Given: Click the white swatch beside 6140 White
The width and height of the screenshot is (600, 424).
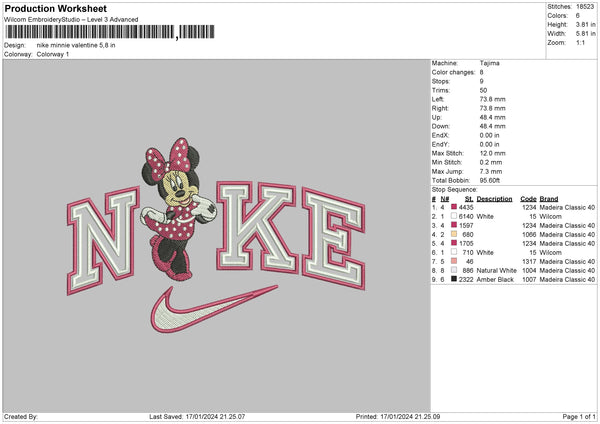Looking at the screenshot, I should coord(454,216).
